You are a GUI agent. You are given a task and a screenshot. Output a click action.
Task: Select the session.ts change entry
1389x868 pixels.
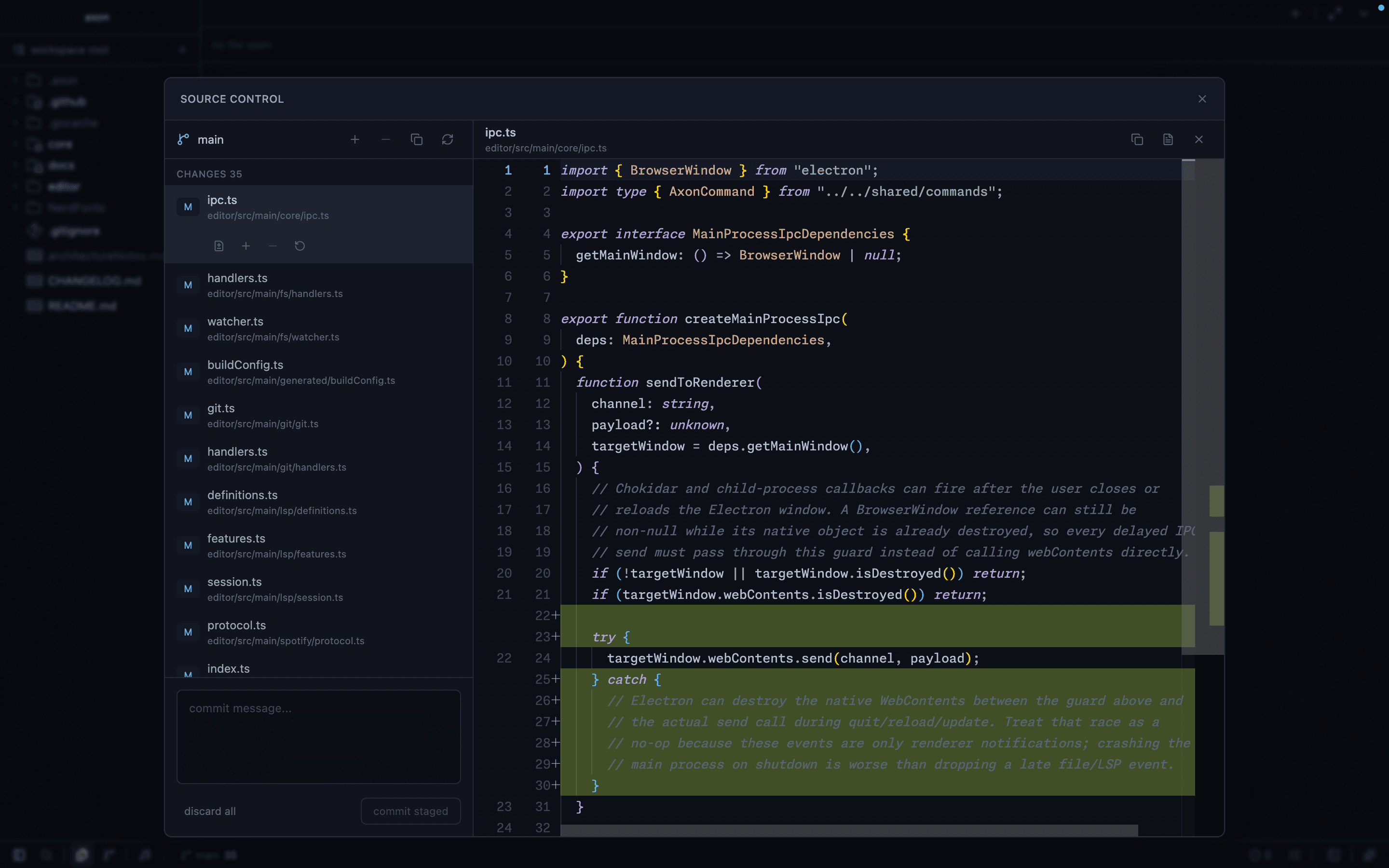point(318,589)
